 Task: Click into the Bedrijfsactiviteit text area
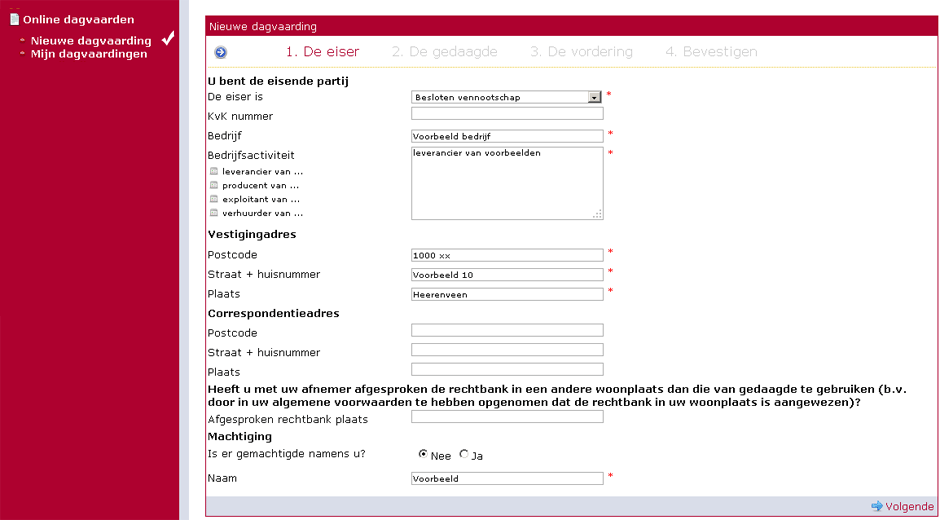click(x=507, y=184)
